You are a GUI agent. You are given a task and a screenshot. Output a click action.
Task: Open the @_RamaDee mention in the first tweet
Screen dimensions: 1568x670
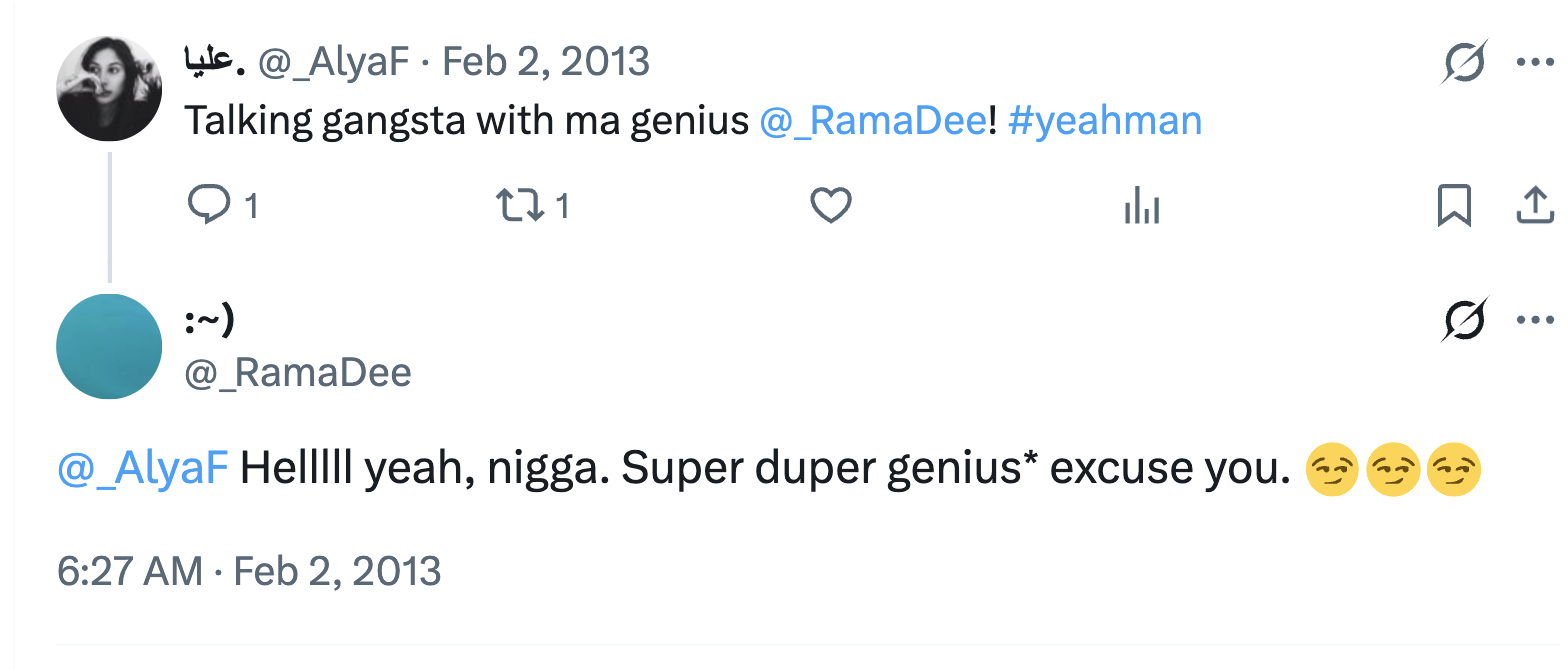coord(873,121)
